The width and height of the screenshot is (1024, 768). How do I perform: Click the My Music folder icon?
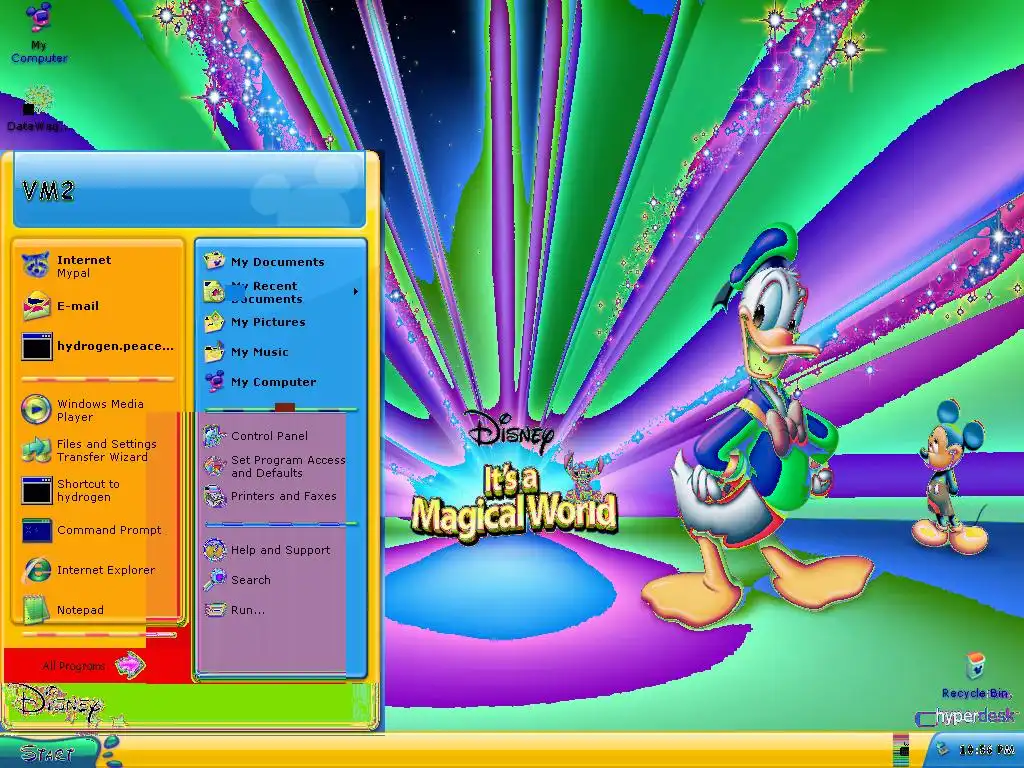[x=214, y=352]
